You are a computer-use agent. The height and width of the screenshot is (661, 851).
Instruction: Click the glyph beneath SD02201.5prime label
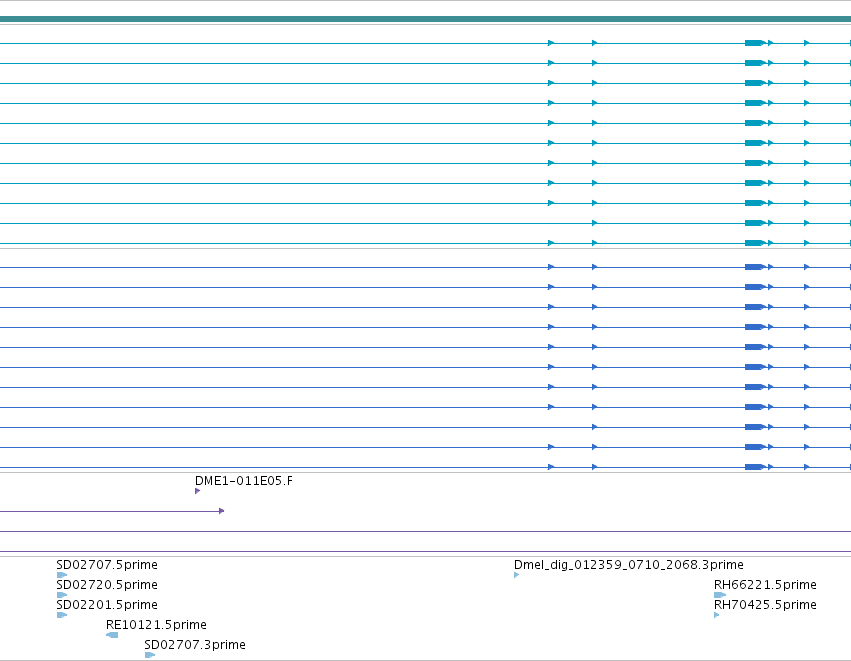(62, 615)
